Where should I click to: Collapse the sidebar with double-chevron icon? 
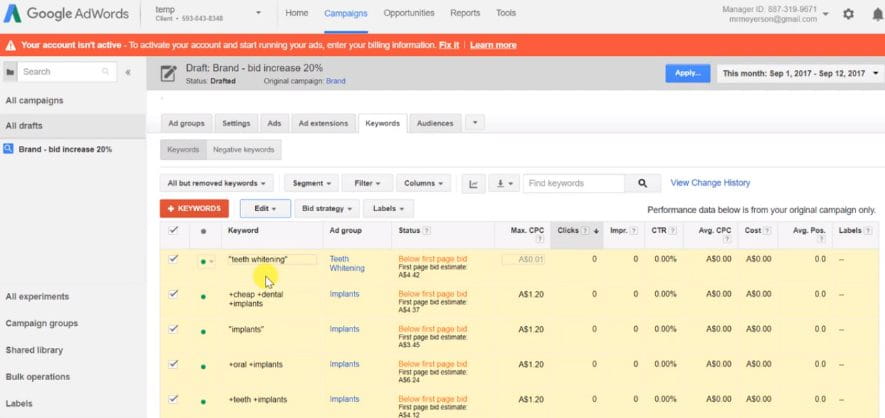128,72
